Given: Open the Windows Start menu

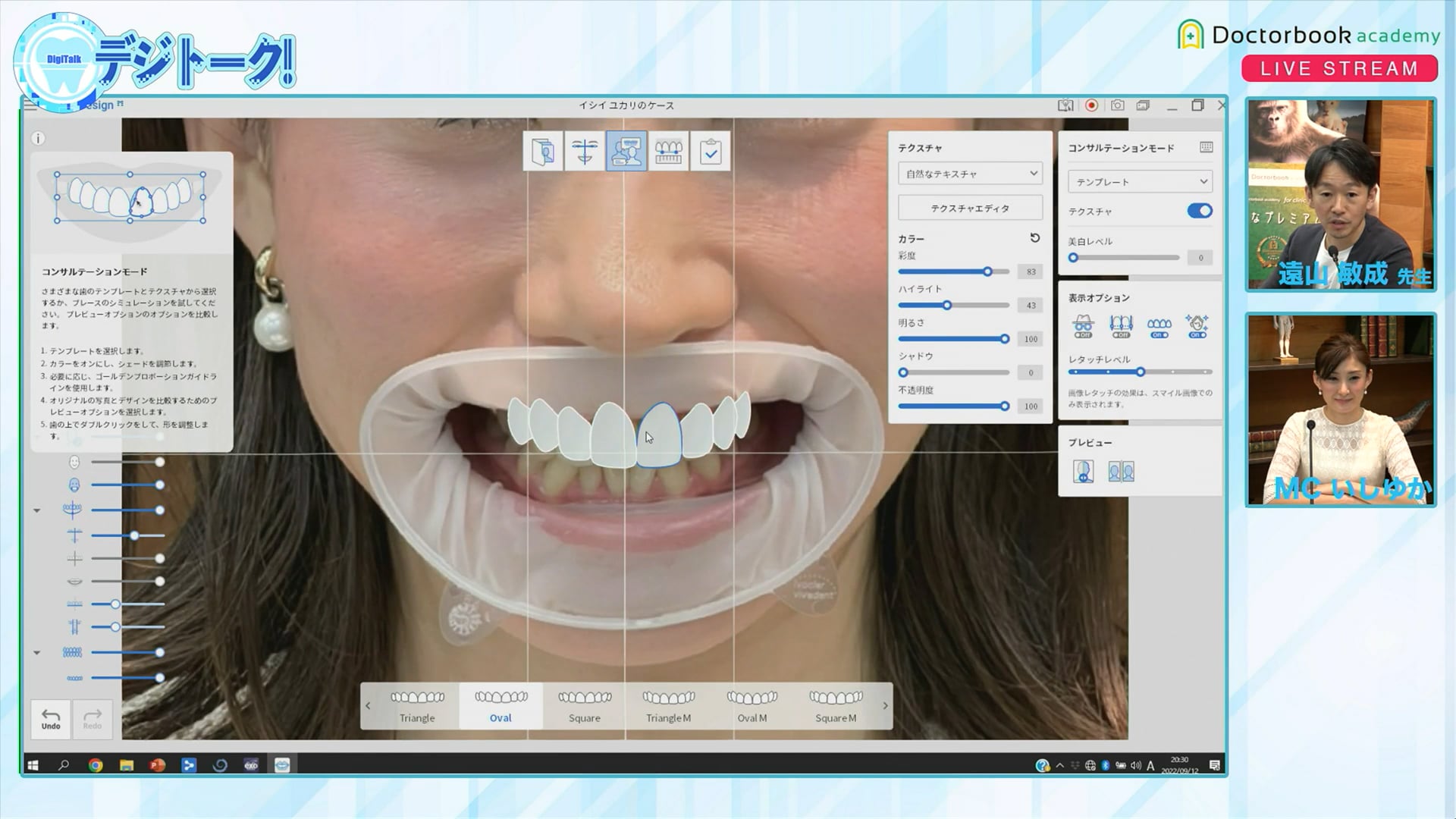Looking at the screenshot, I should pyautogui.click(x=33, y=765).
